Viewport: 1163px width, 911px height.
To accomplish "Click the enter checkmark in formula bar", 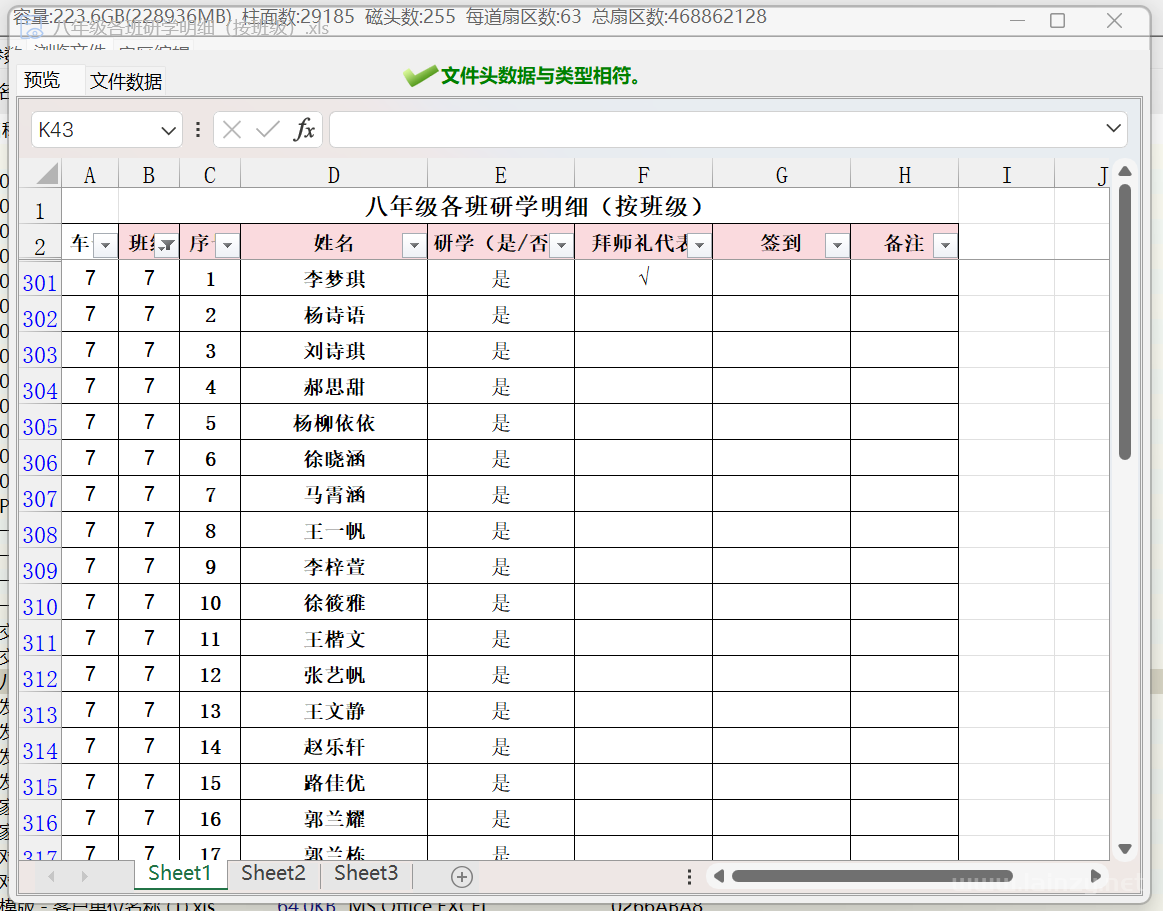I will click(x=267, y=130).
